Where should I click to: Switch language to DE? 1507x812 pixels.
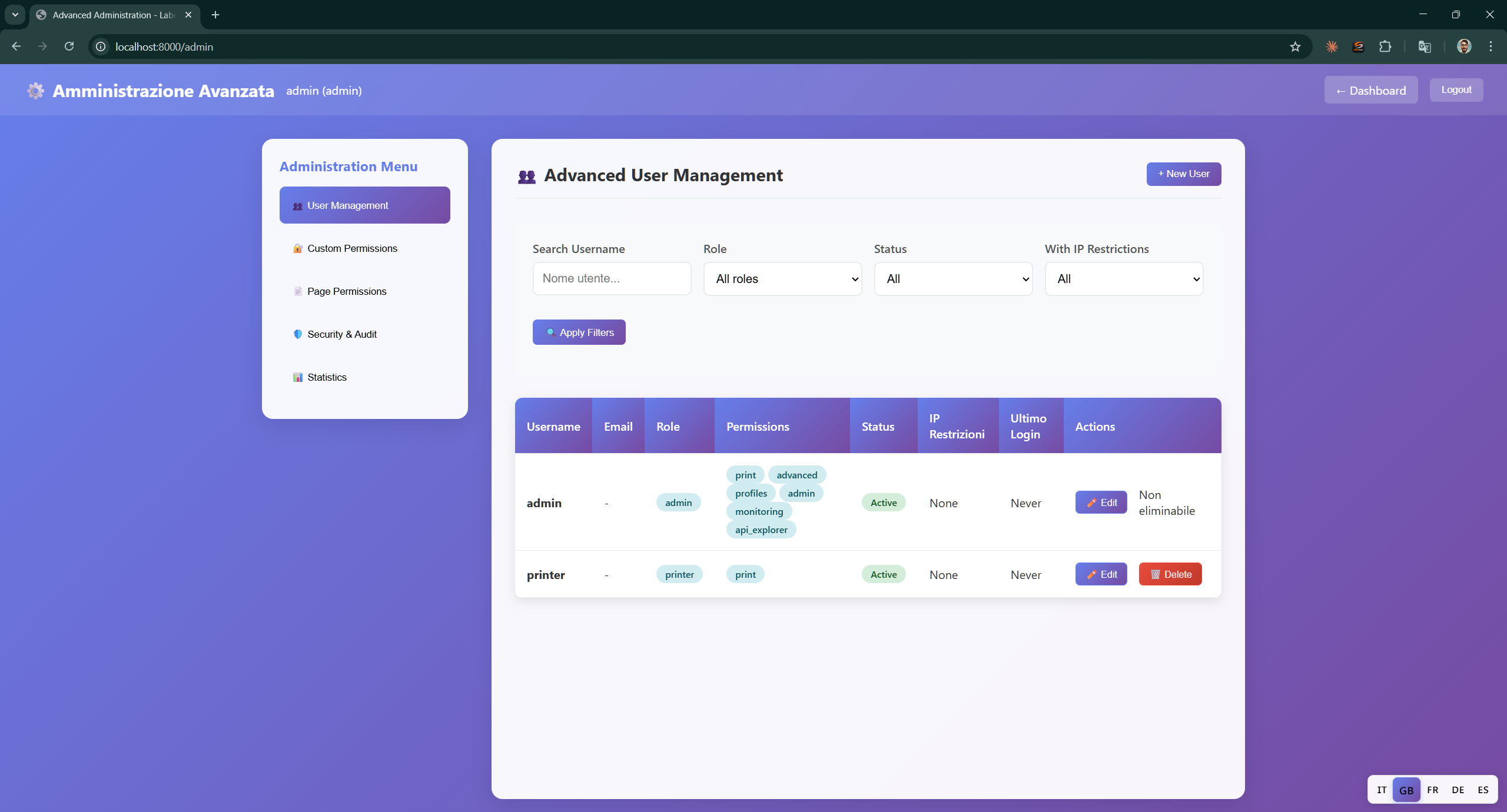coord(1458,790)
